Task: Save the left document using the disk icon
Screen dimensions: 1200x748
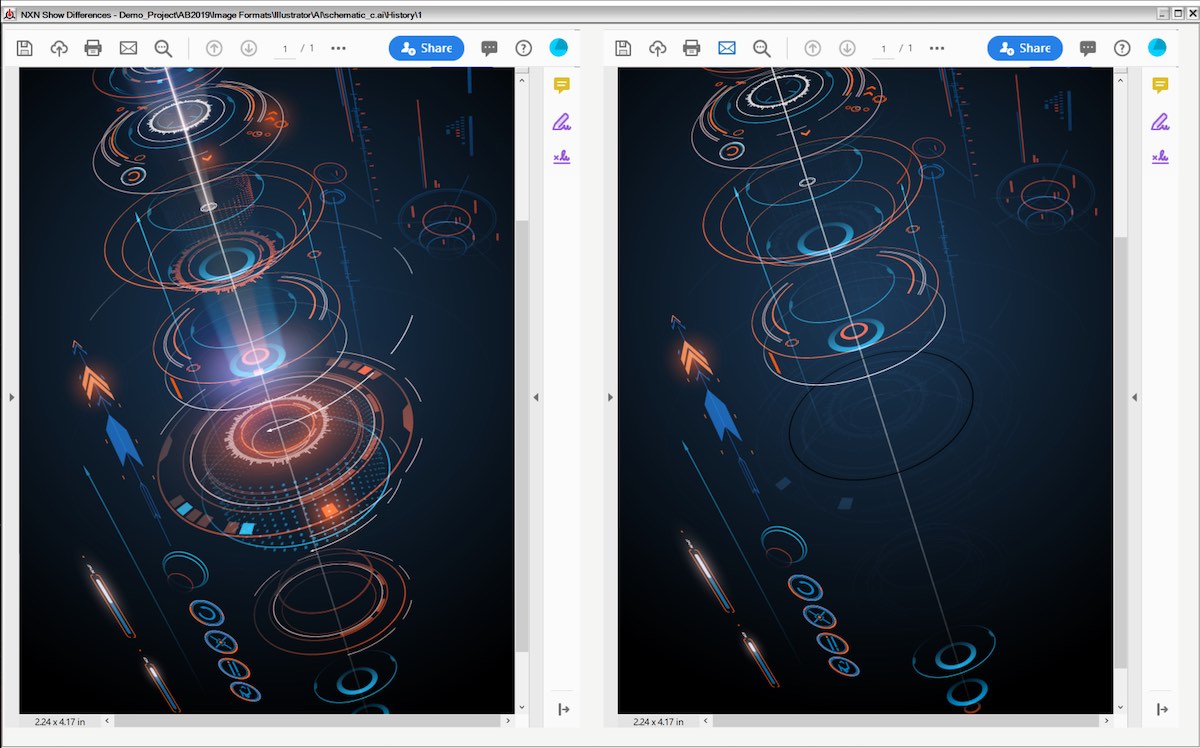Action: click(24, 48)
